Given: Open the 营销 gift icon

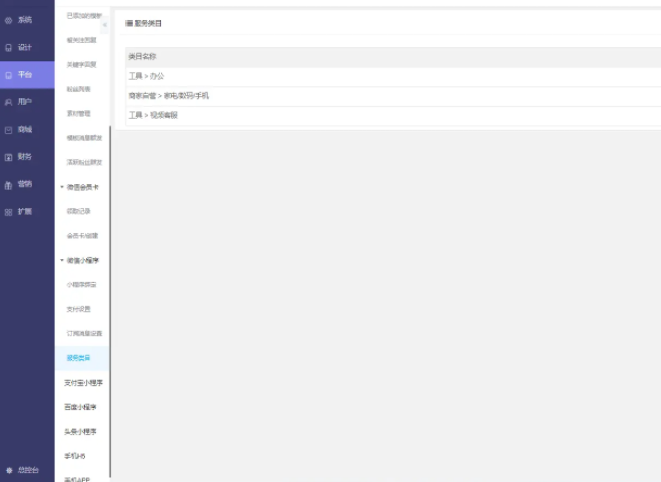Looking at the screenshot, I should [x=8, y=185].
